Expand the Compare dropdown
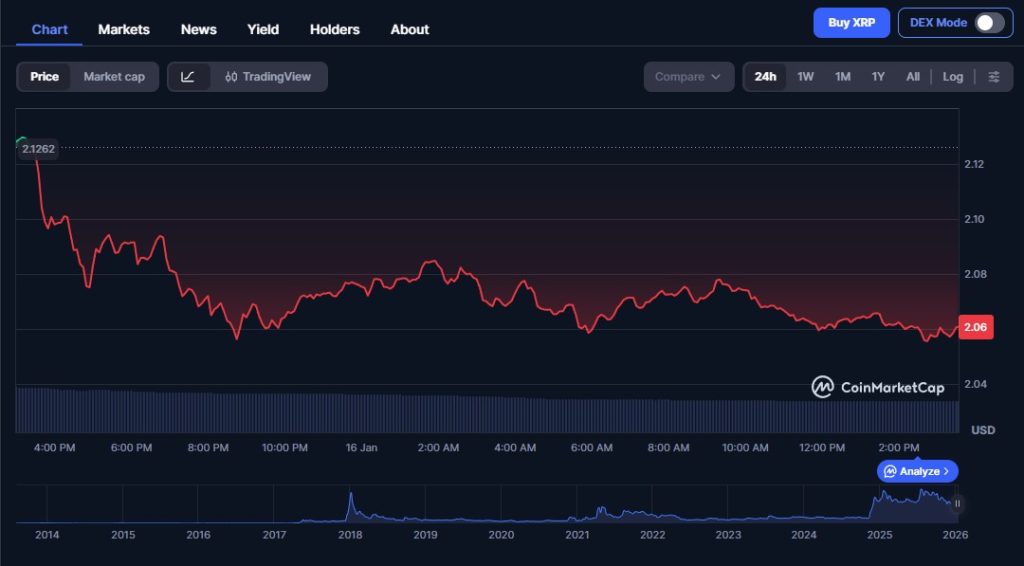The width and height of the screenshot is (1024, 566). pyautogui.click(x=688, y=77)
